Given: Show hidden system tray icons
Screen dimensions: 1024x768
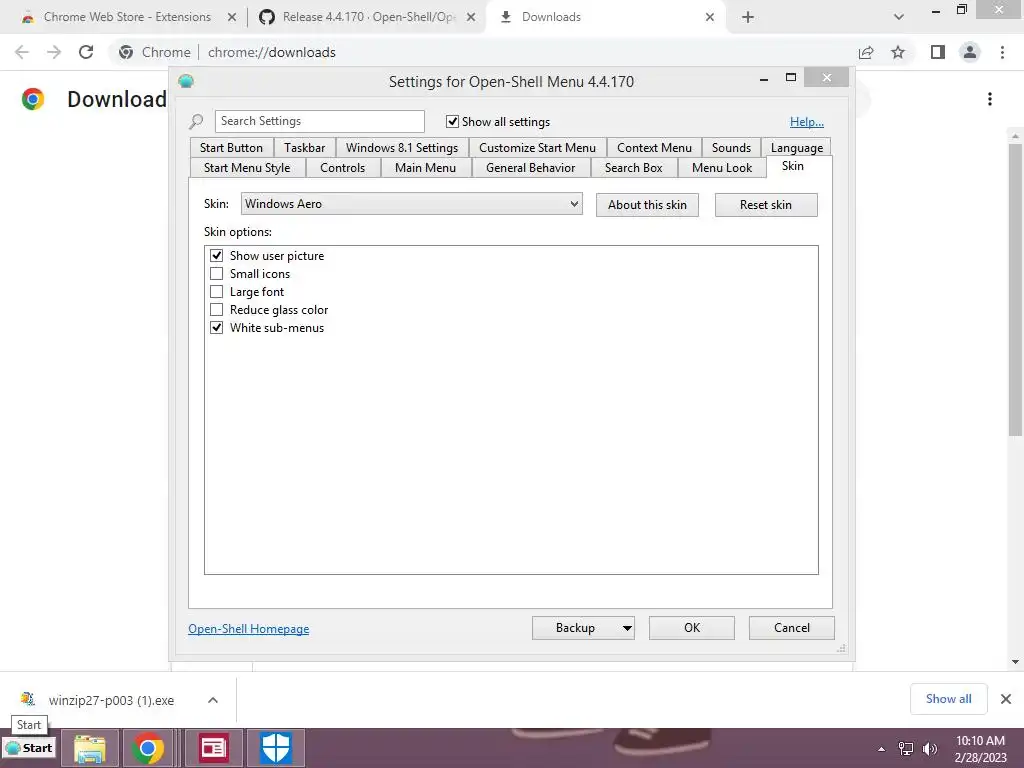Looking at the screenshot, I should pos(881,749).
